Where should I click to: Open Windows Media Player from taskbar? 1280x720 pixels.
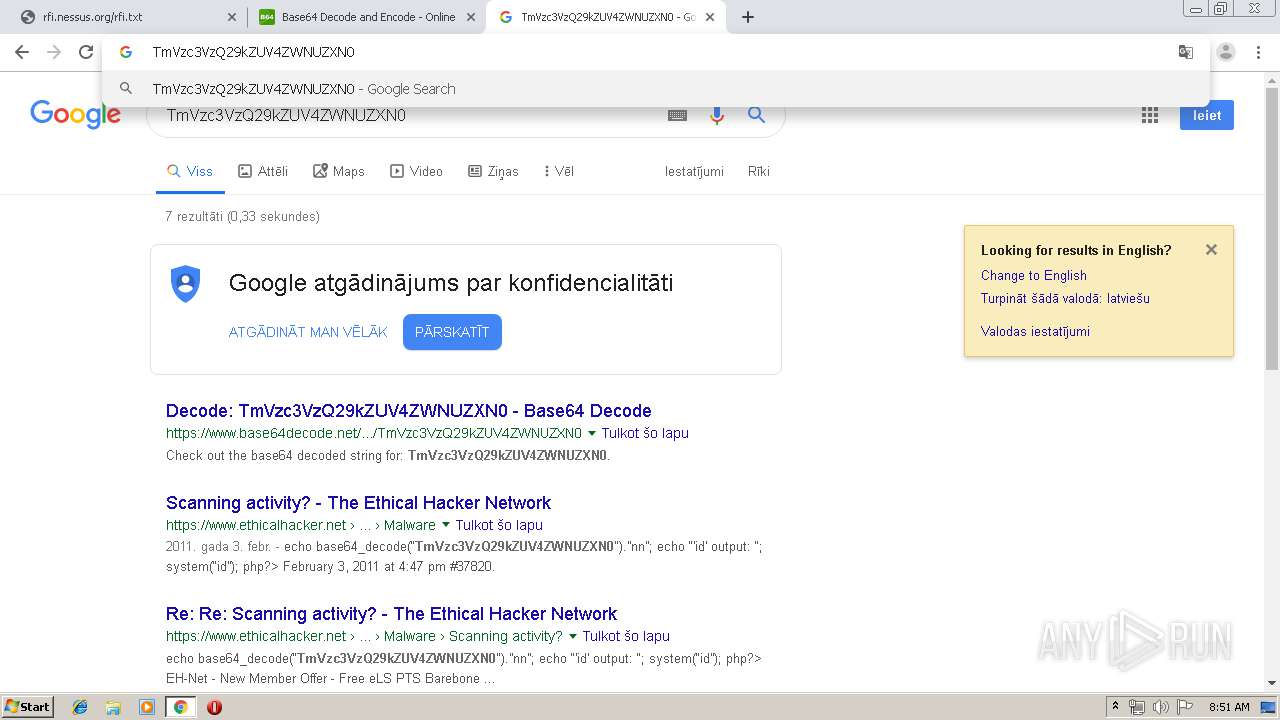[147, 707]
